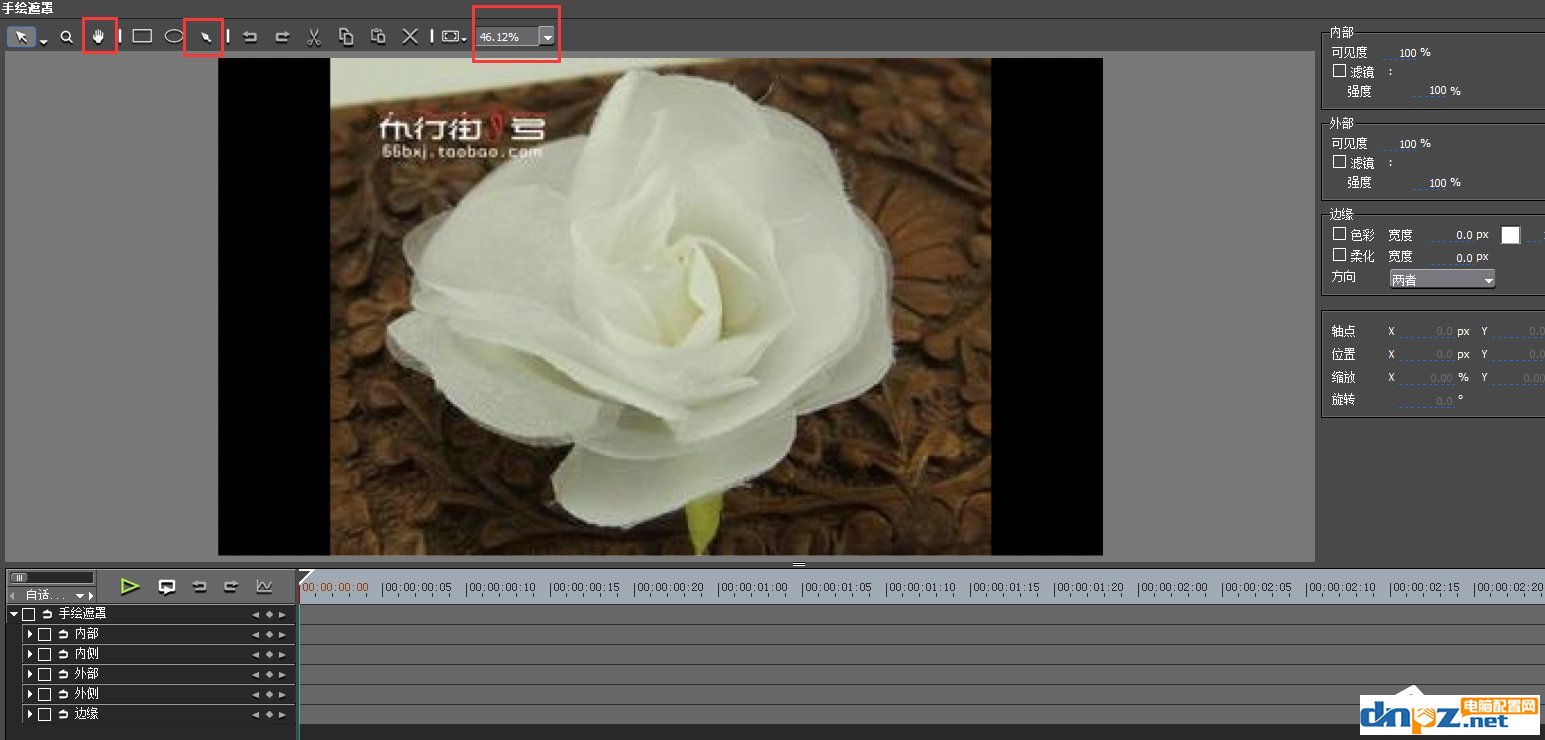Click the green timeline play button
1545x740 pixels.
tap(130, 586)
